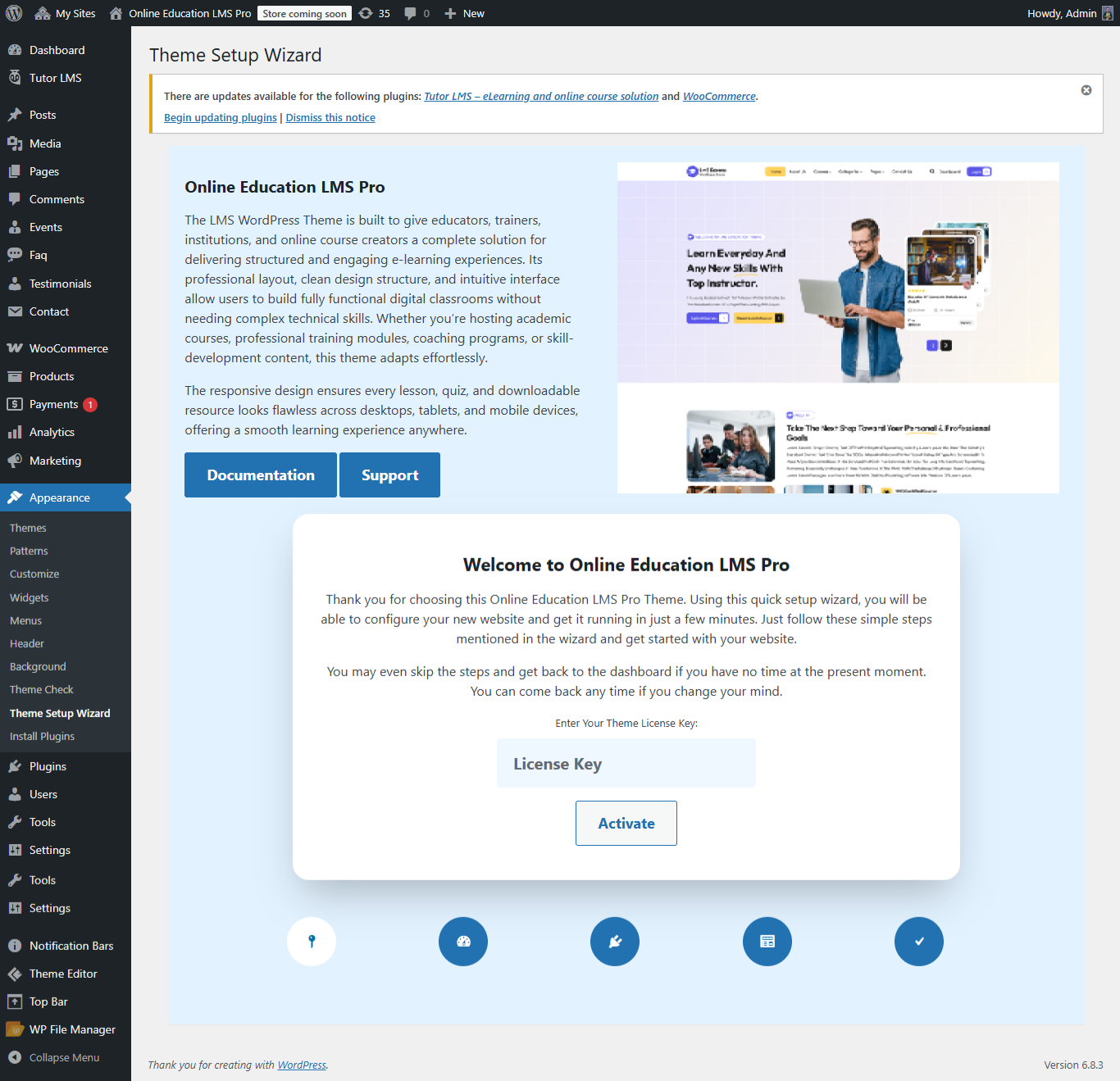Screen dimensions: 1120x1081
Task: Dismiss the plugin updates notice
Action: point(1086,90)
